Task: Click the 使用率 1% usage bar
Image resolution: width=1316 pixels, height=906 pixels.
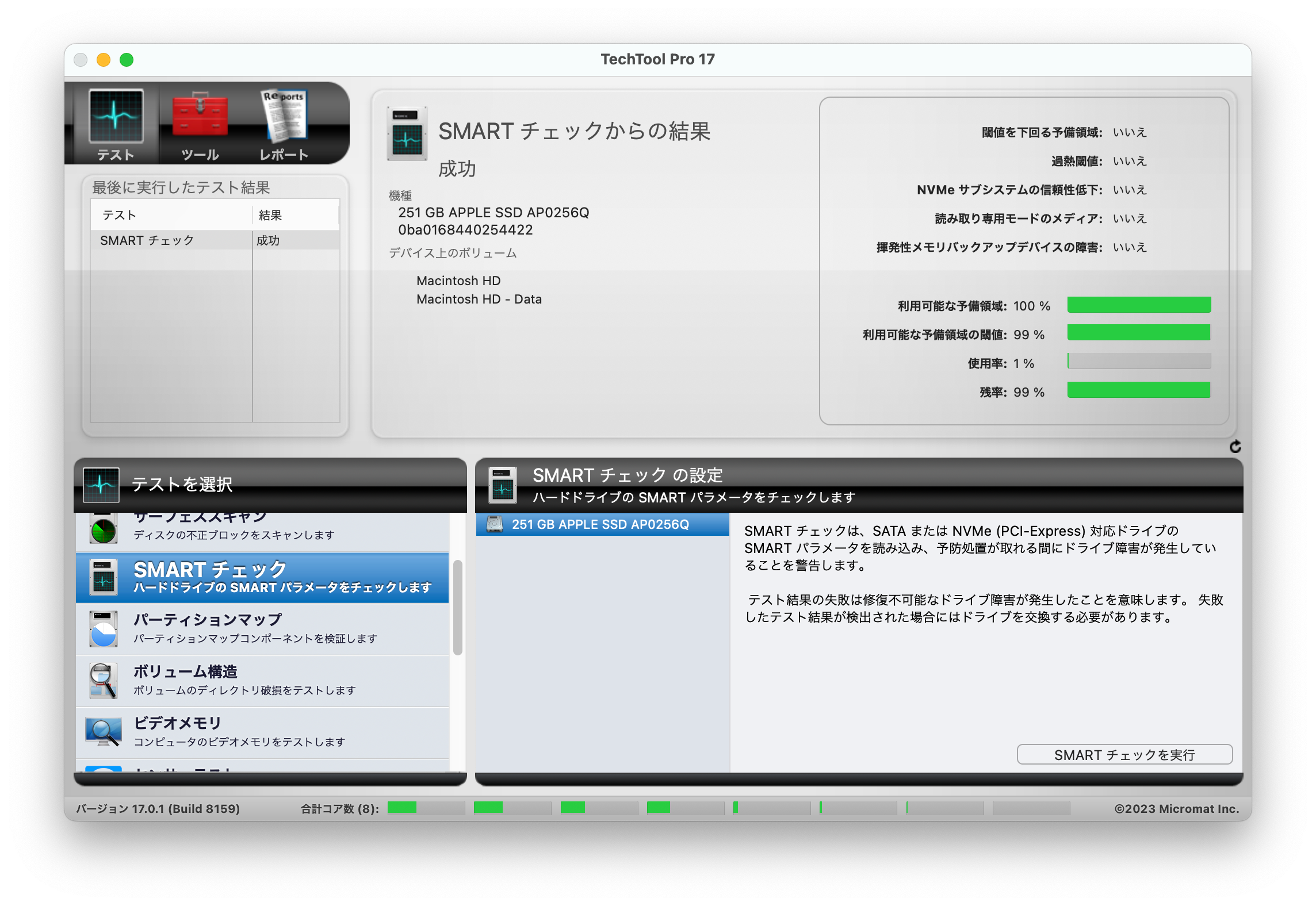Action: click(1138, 362)
